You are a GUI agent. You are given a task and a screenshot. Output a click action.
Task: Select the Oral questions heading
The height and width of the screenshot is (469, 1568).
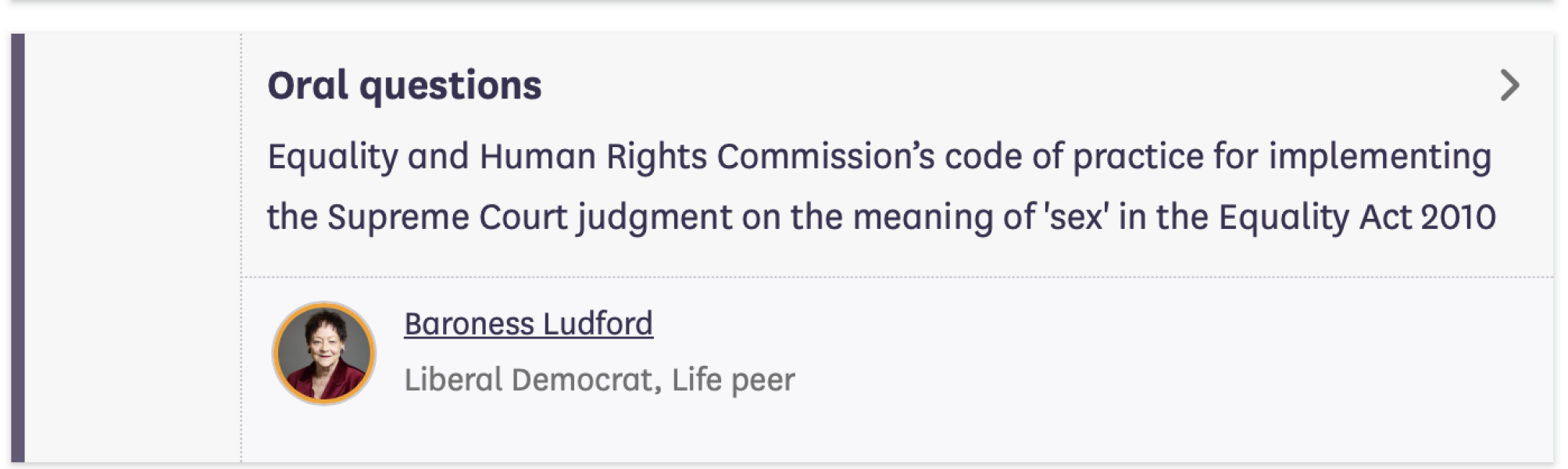(x=405, y=88)
